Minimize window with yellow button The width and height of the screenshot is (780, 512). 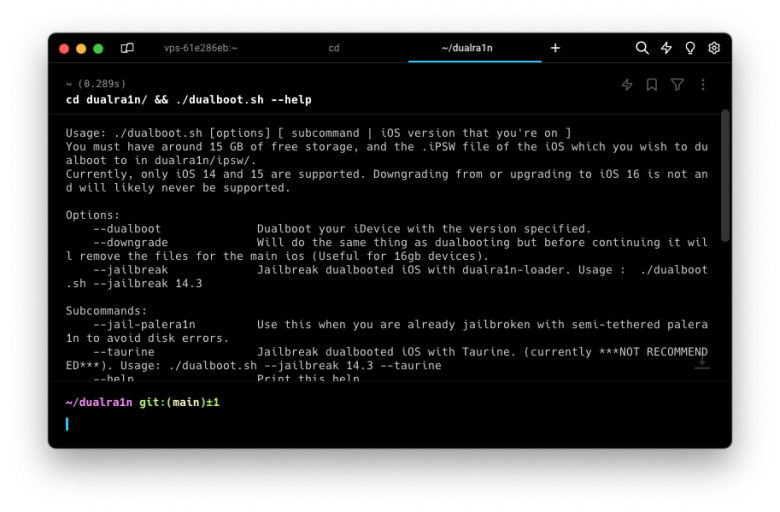click(x=81, y=48)
